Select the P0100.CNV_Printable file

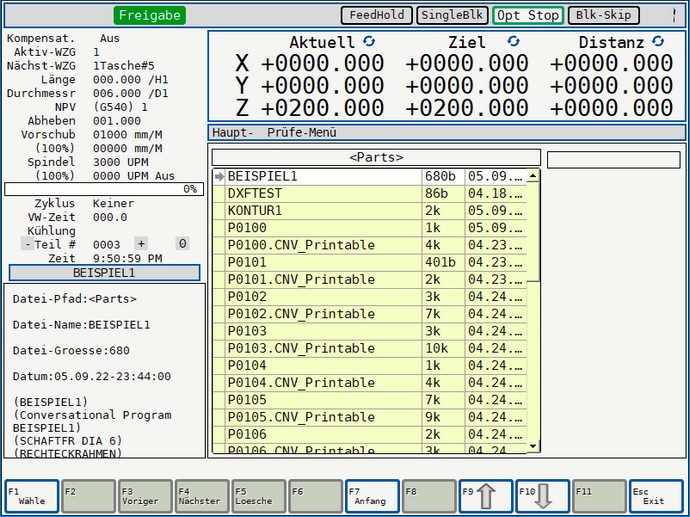[x=370, y=245]
